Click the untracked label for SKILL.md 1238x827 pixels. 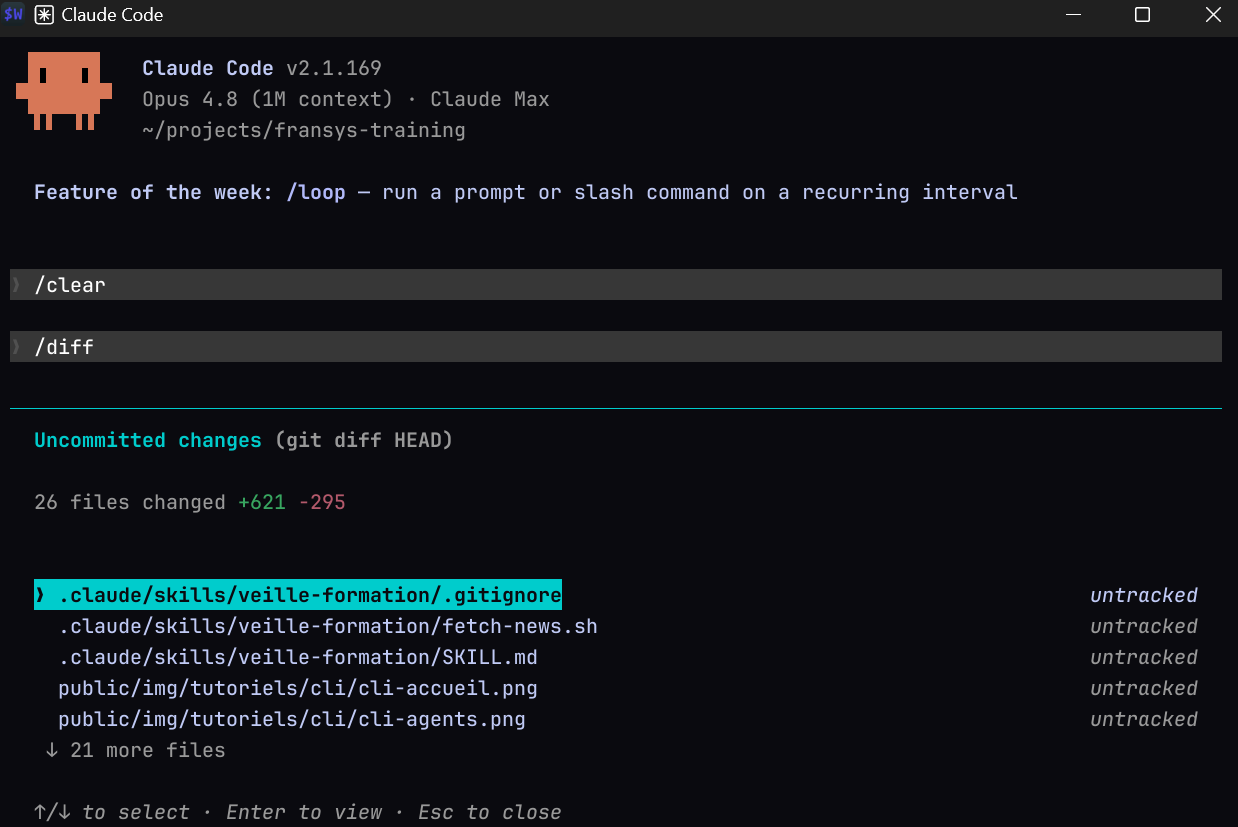click(1144, 657)
